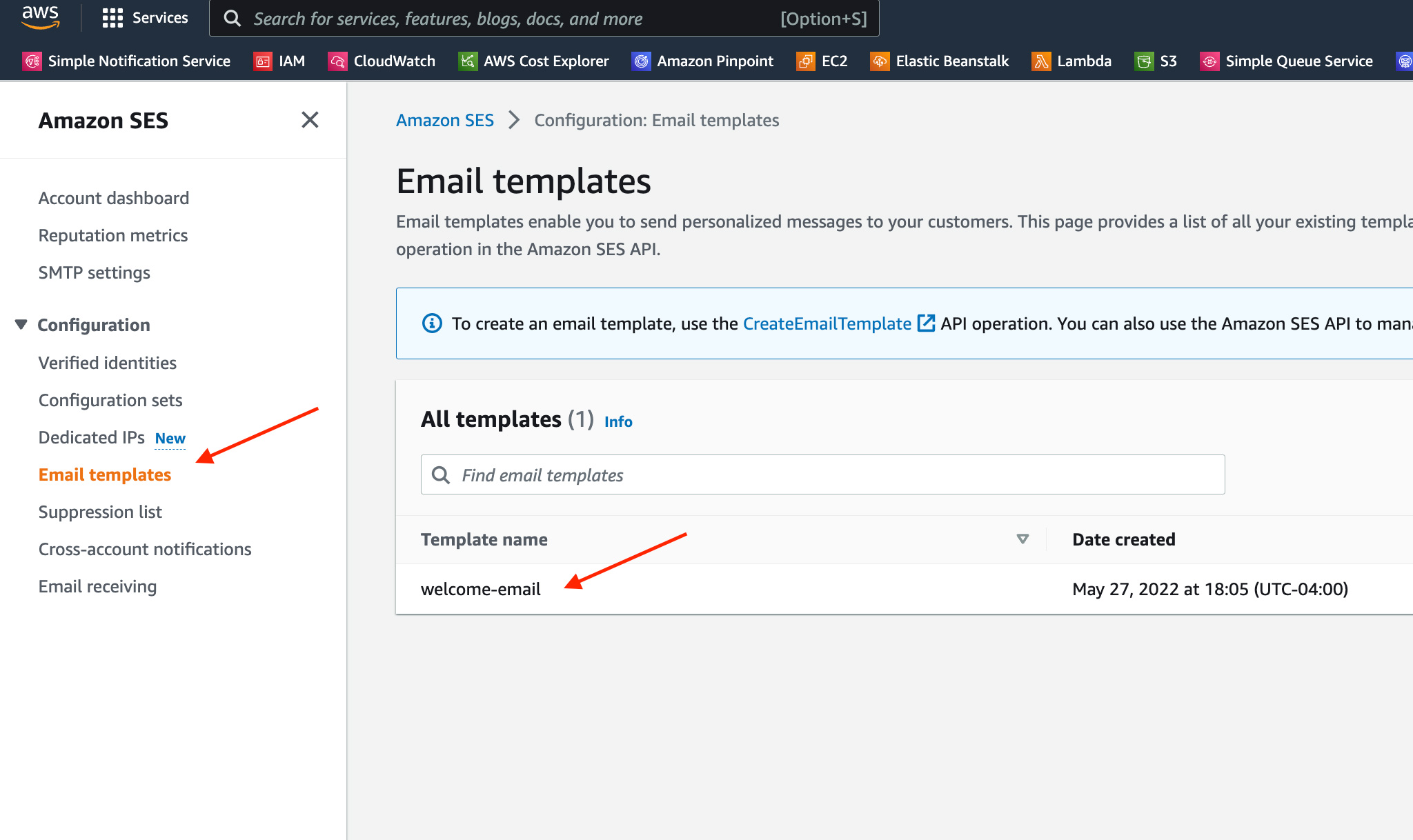Click the magnifier in Find email templates
Image resolution: width=1413 pixels, height=840 pixels.
[440, 474]
